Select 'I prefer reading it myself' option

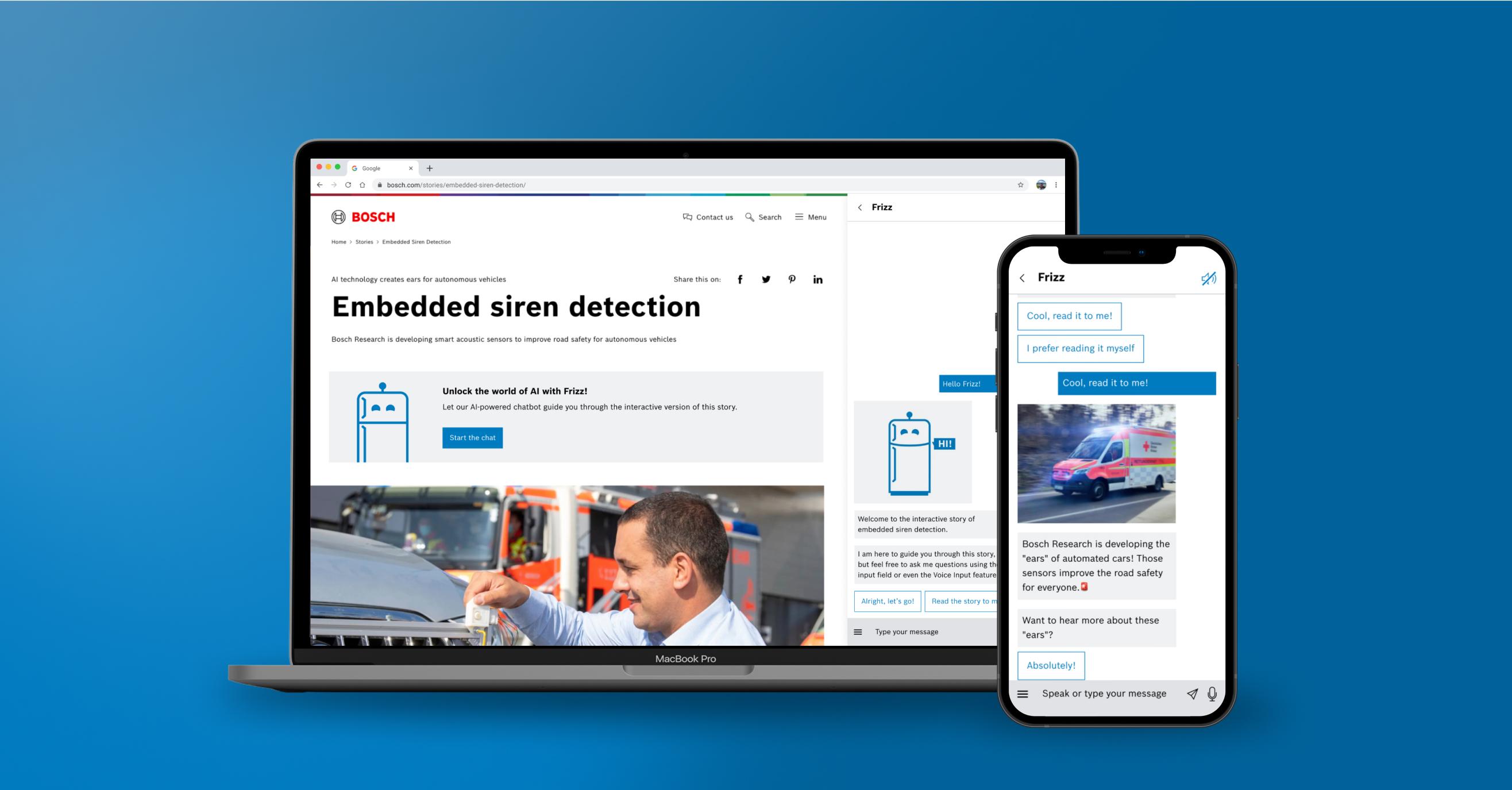1082,348
